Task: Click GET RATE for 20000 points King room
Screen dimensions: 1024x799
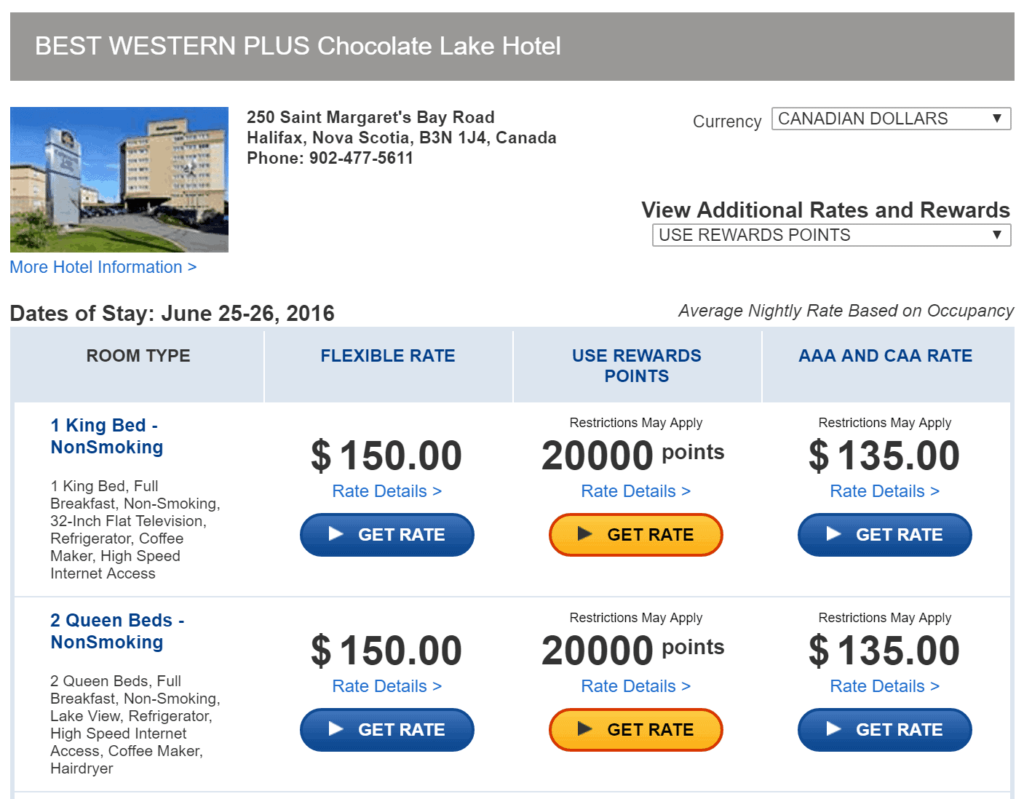Action: click(636, 534)
